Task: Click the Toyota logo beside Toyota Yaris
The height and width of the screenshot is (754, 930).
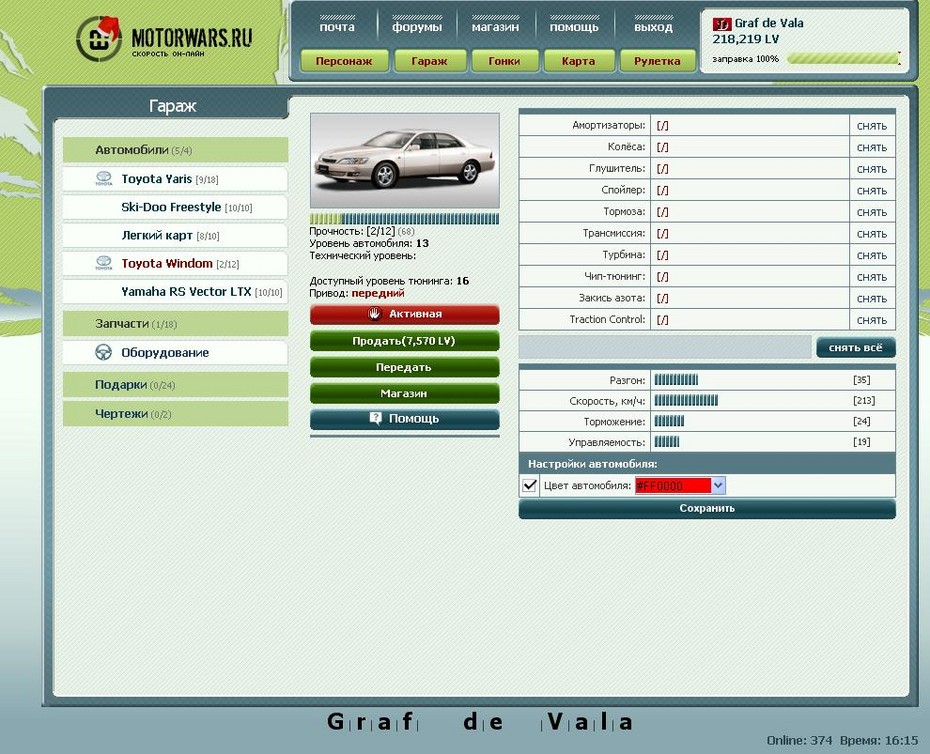Action: [x=104, y=179]
